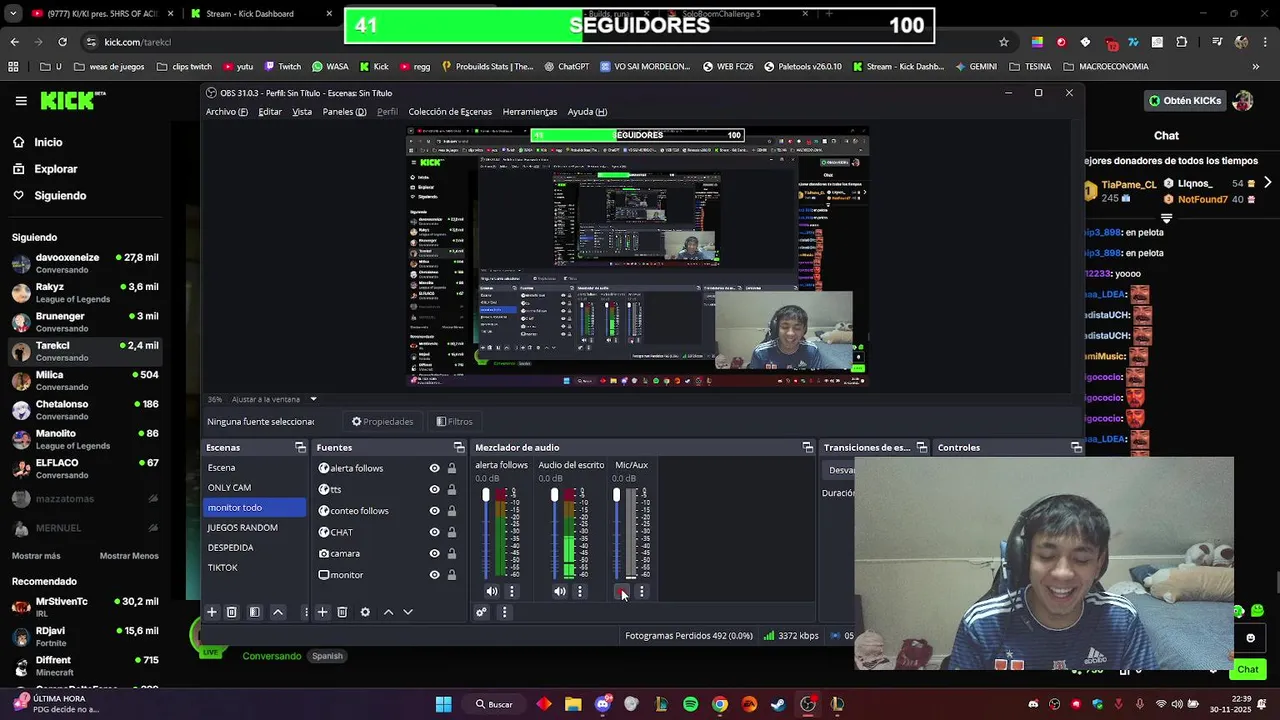Open Discord from the taskbar
This screenshot has height=720, width=1280.
click(602, 704)
